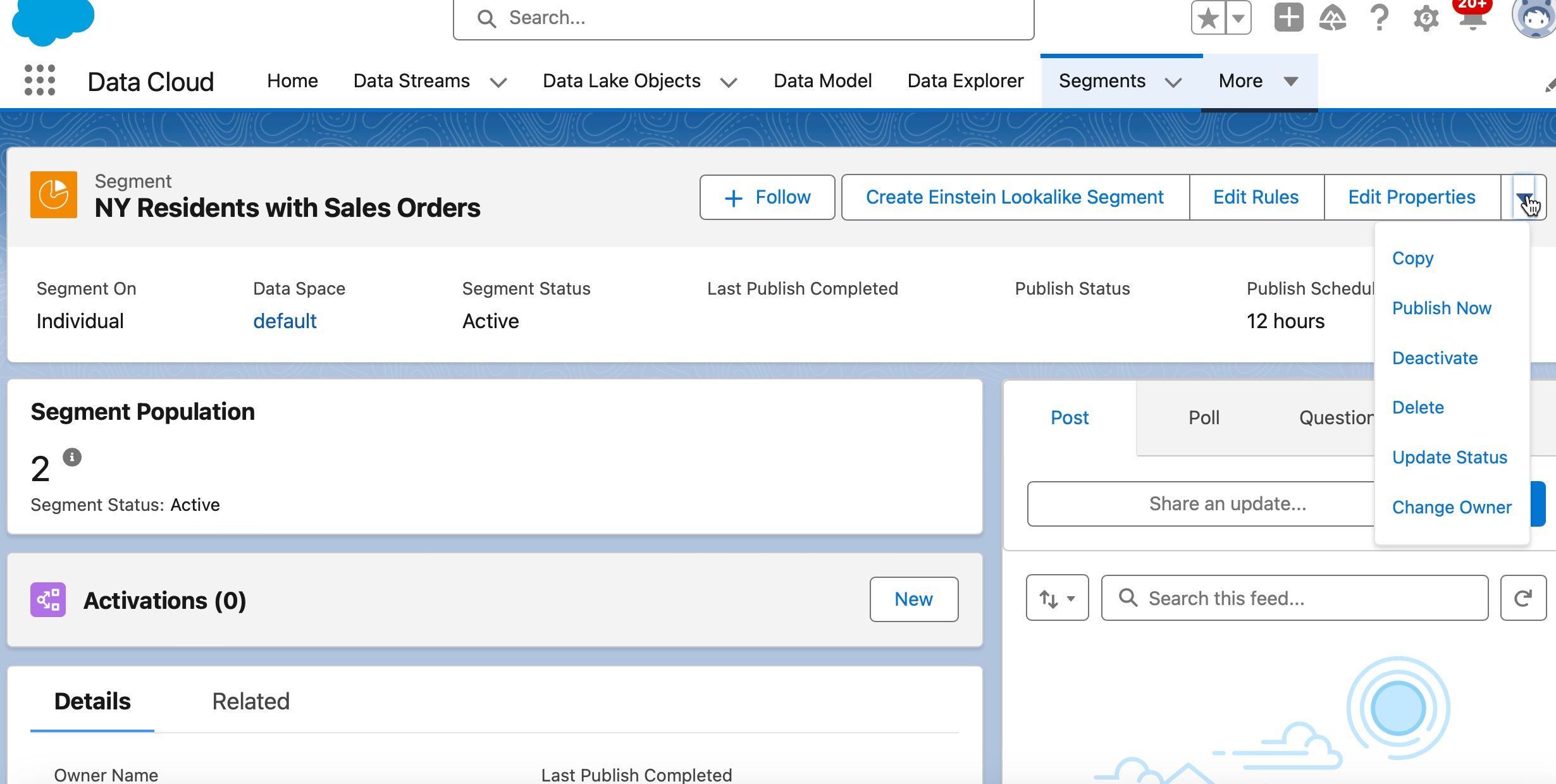
Task: Click the Segment Population info icon
Action: (x=72, y=456)
